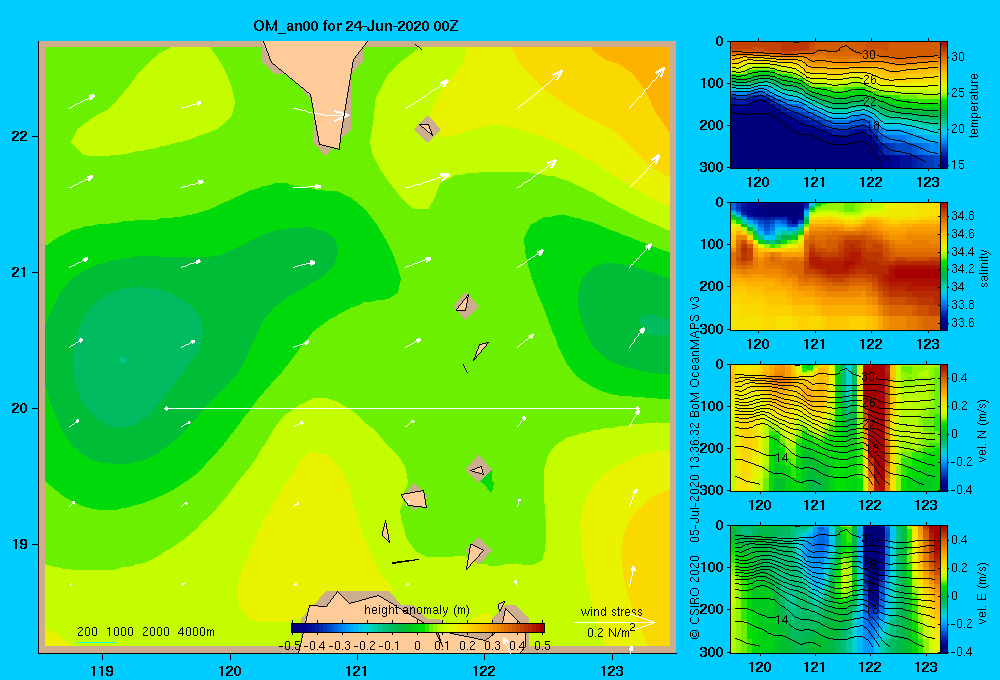Click the 33.6 tick on the salinity colorbar
This screenshot has height=680, width=1000.
tap(963, 323)
